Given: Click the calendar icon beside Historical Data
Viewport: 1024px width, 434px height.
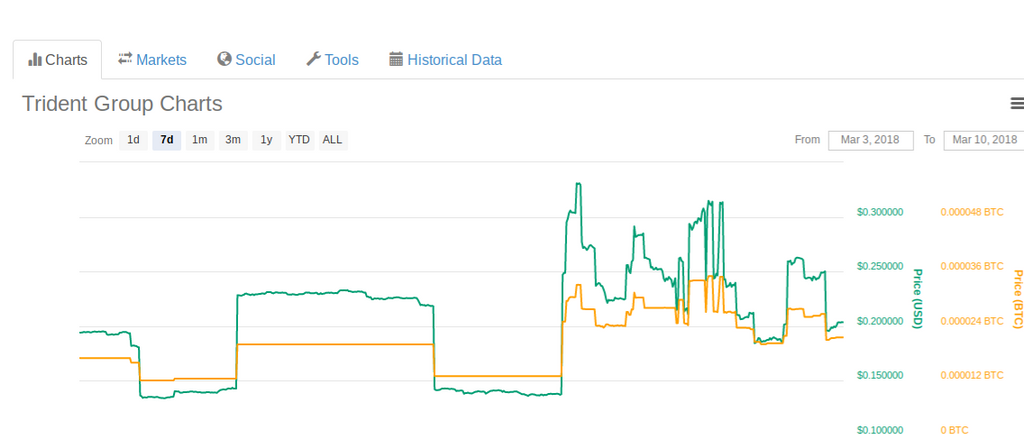Looking at the screenshot, I should coord(396,59).
